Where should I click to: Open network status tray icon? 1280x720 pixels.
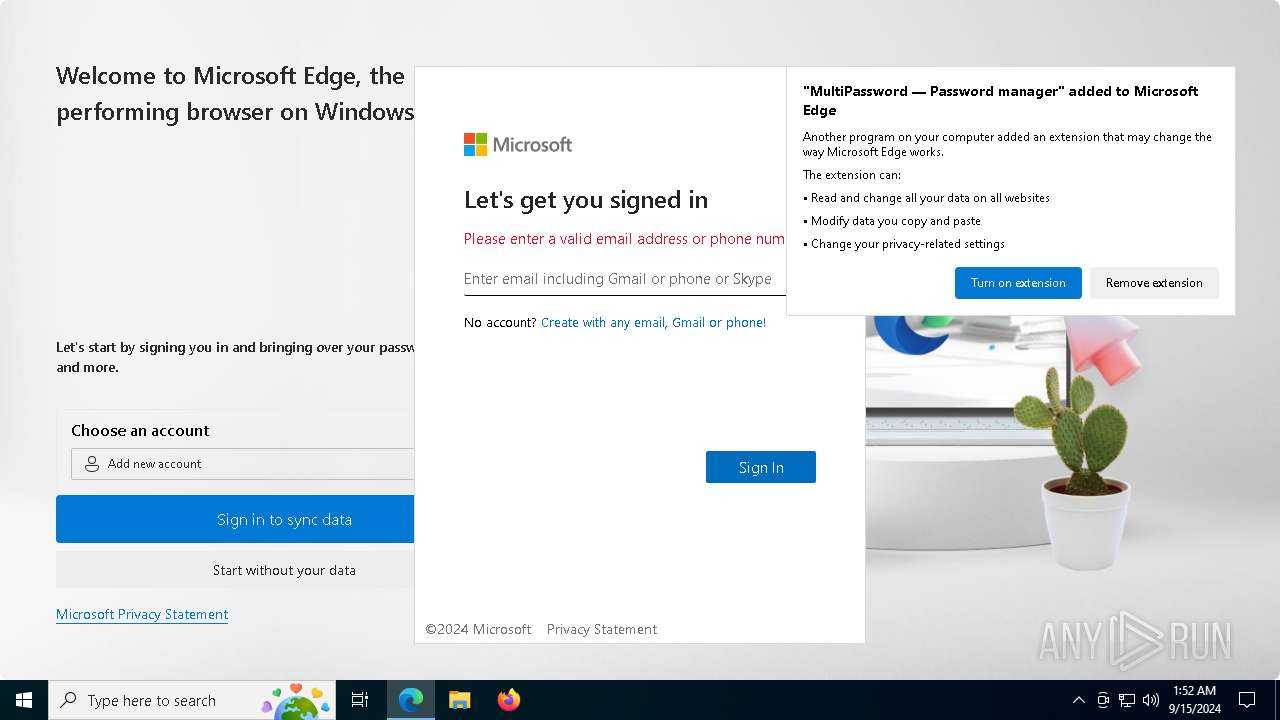pyautogui.click(x=1127, y=700)
